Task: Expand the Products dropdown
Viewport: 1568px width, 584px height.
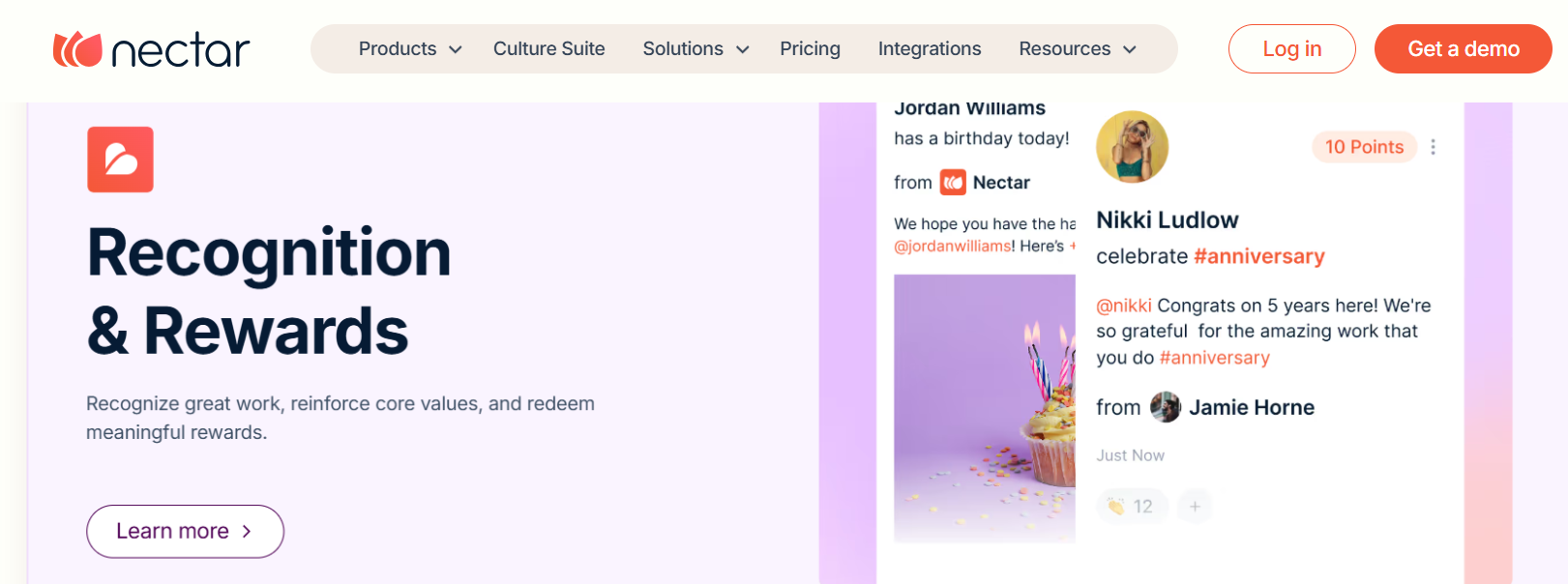Action: 408,48
